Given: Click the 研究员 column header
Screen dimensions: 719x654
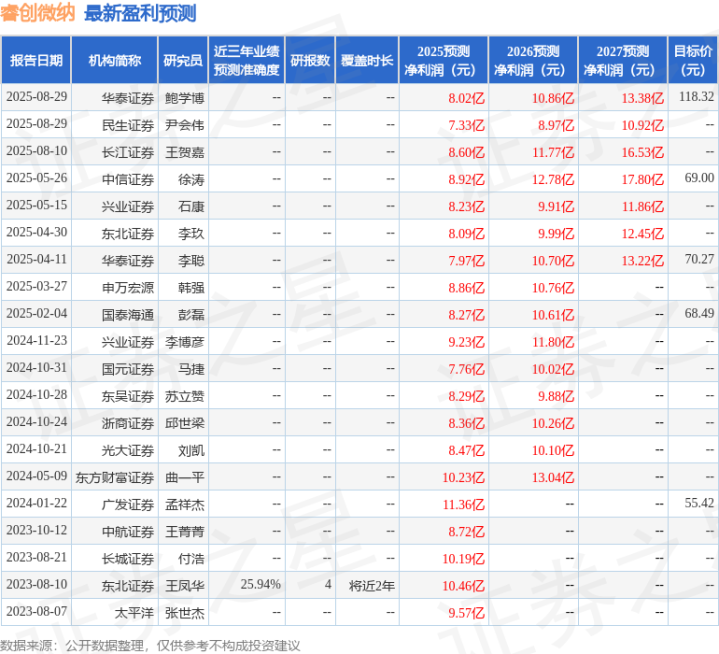Looking at the screenshot, I should point(182,61).
